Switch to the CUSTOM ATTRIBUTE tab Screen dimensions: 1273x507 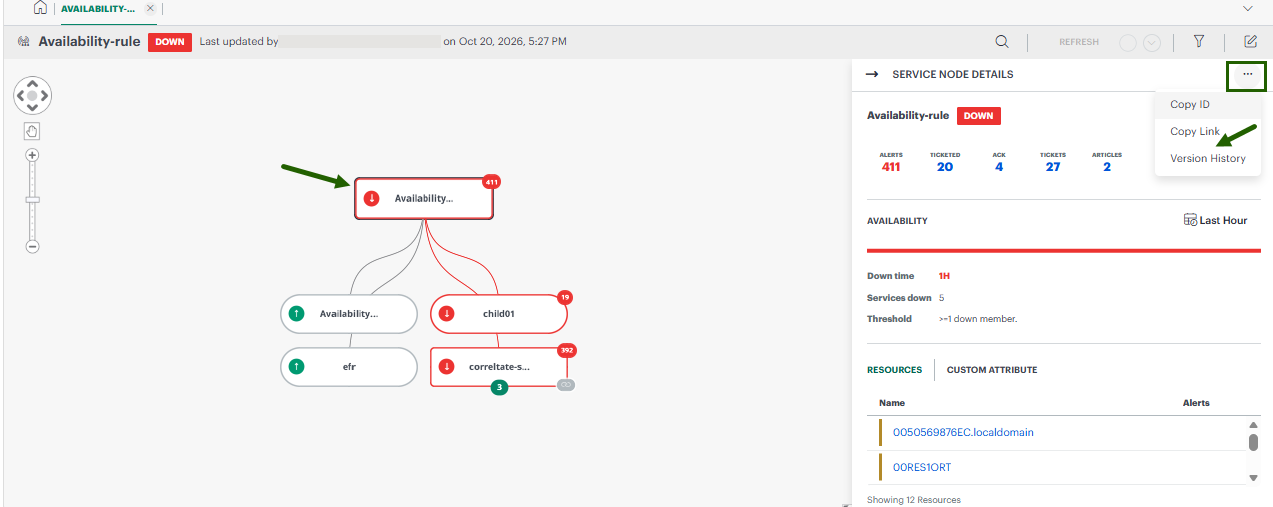[992, 370]
